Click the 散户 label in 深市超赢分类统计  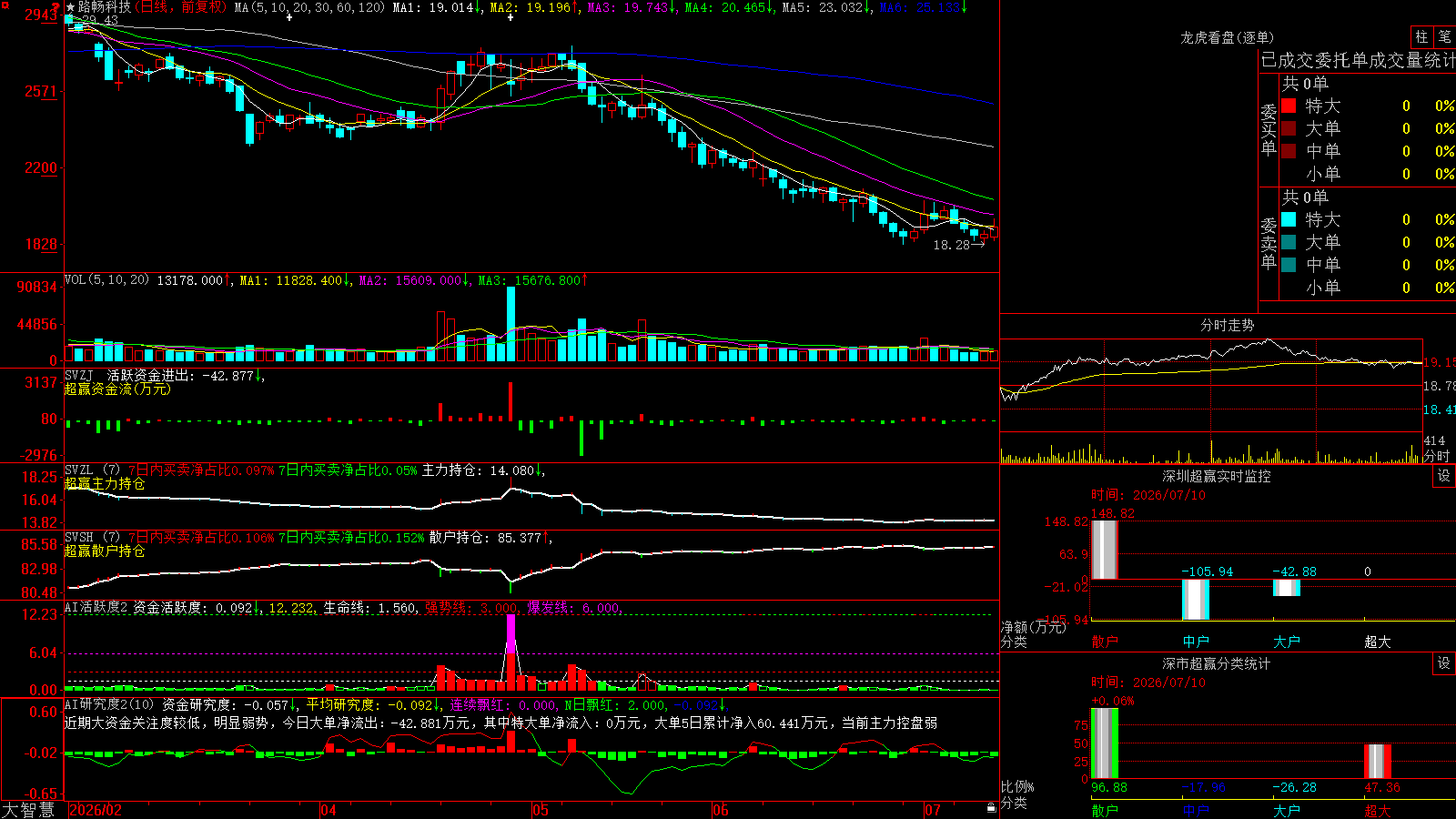(x=1105, y=810)
